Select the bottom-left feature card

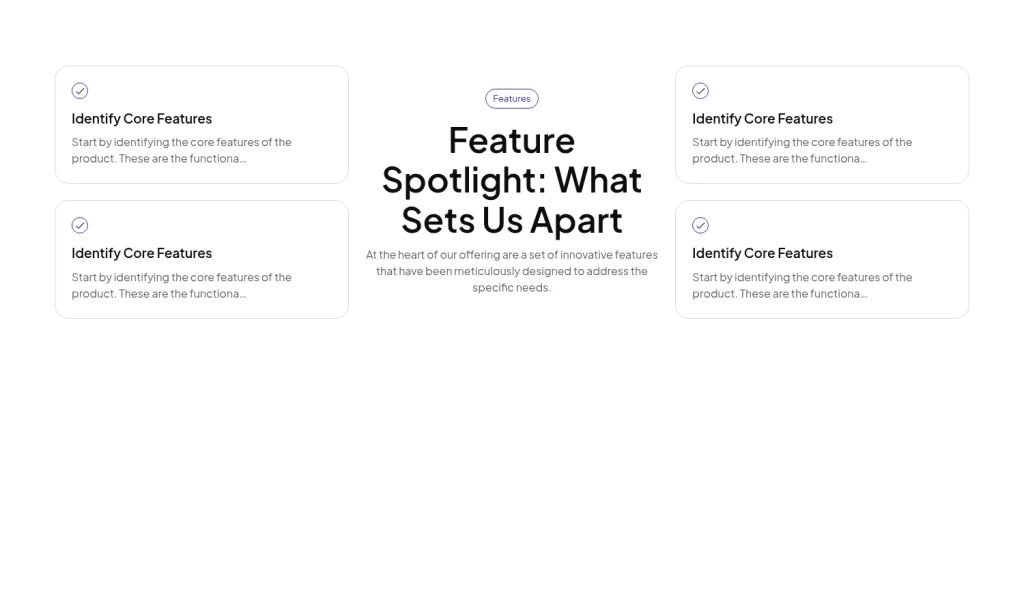pyautogui.click(x=202, y=259)
